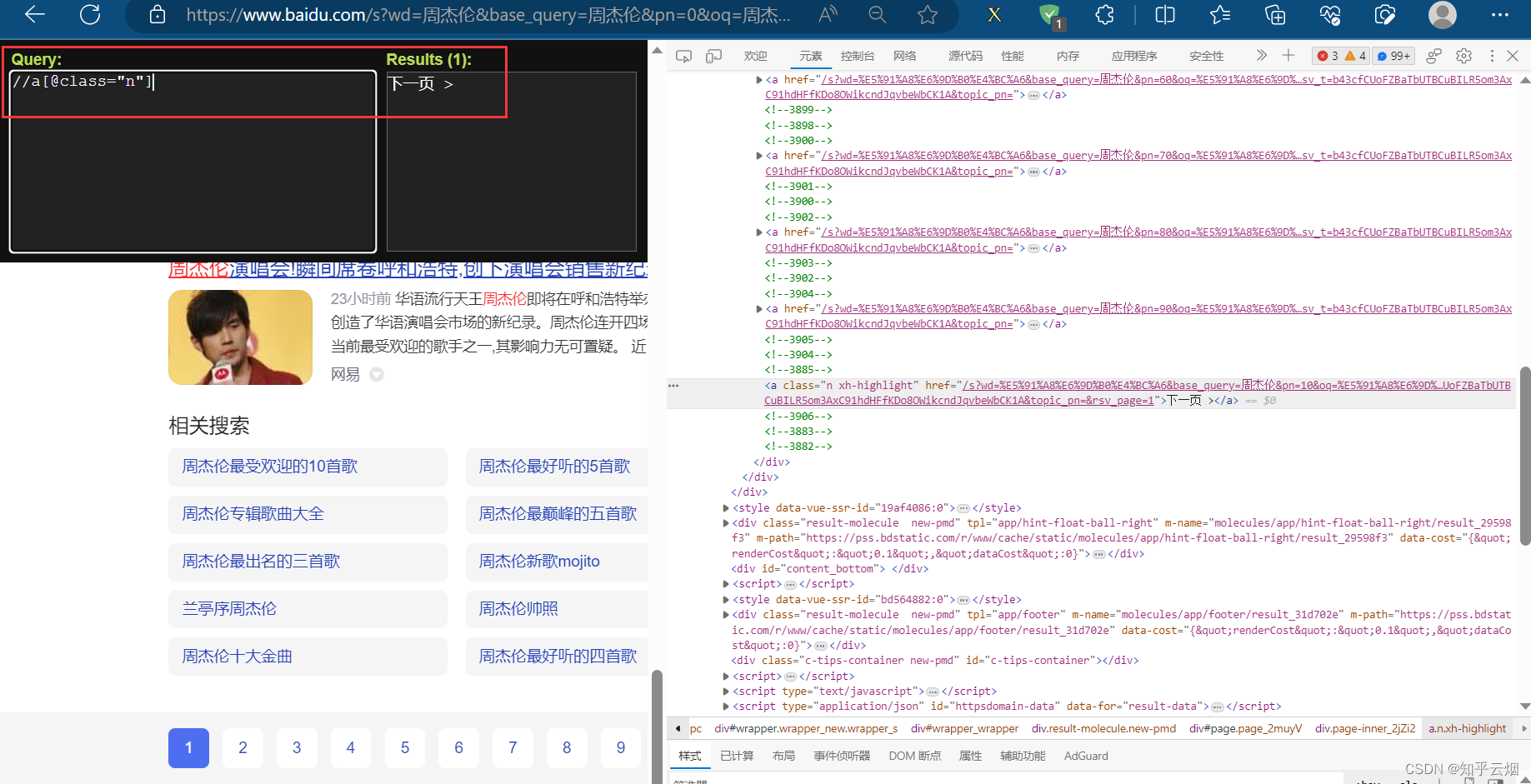Open browser settings and more menu
Viewport: 1531px width, 784px height.
1500,14
